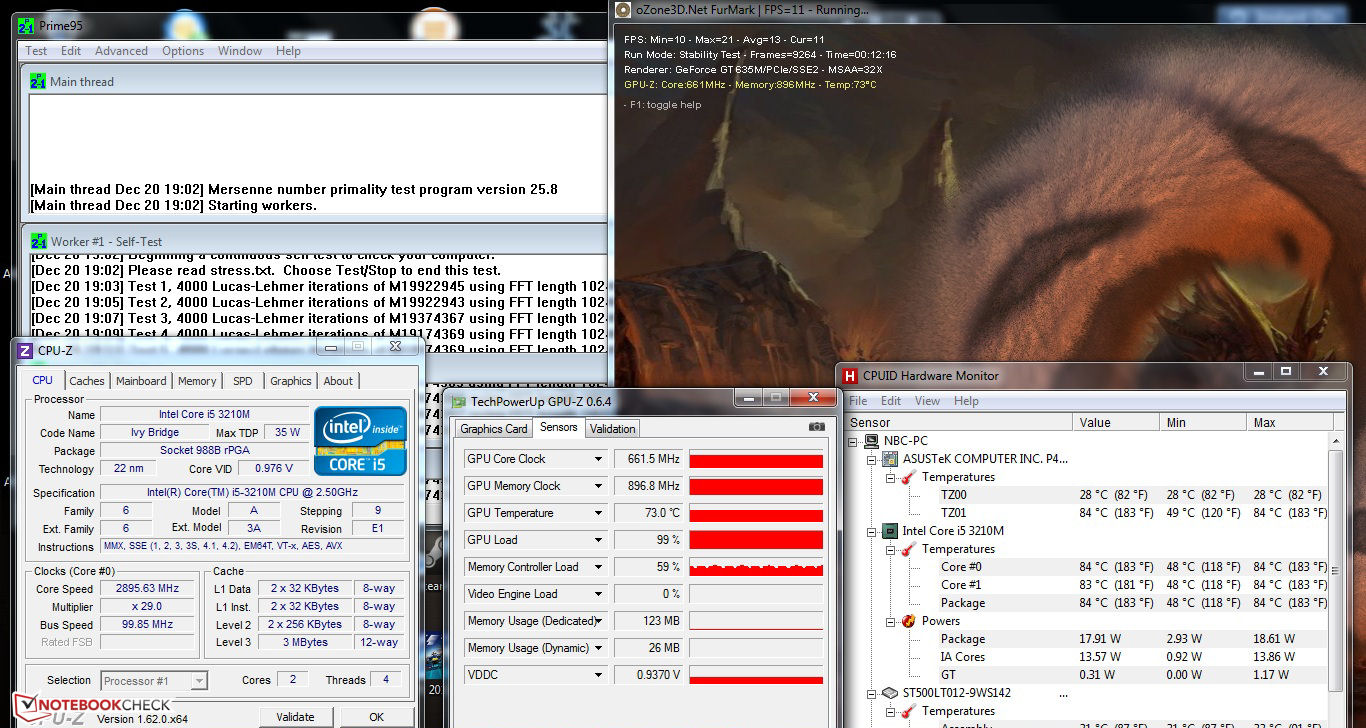Viewport: 1366px width, 728px height.
Task: Open the Memory Usage (Dedicated) dropdown
Action: point(599,621)
